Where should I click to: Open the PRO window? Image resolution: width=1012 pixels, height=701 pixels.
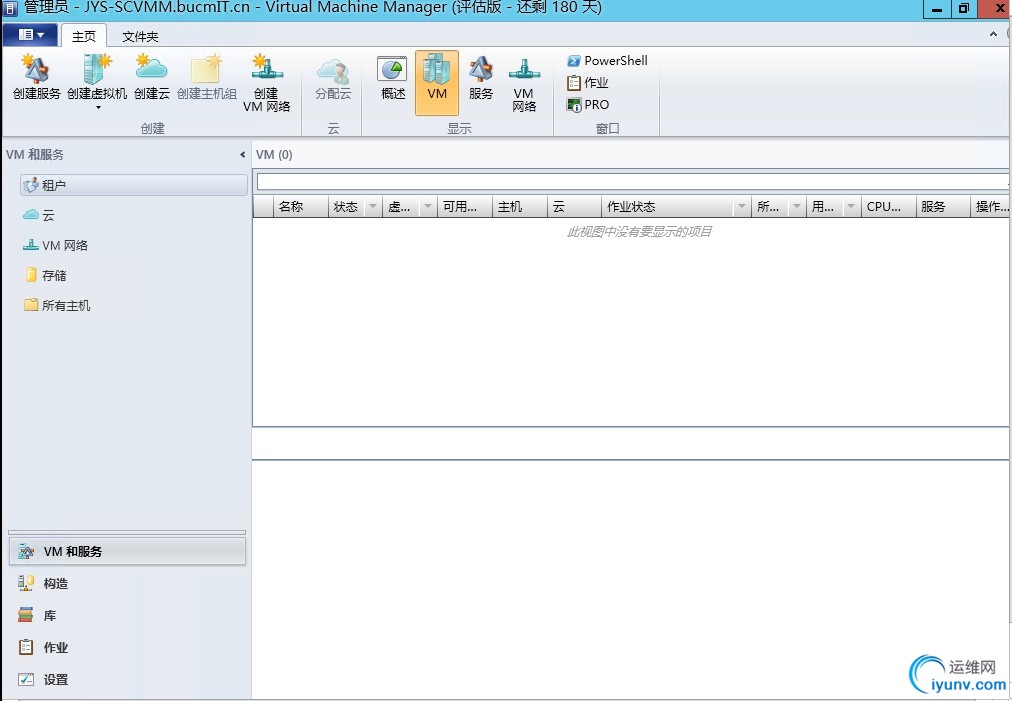587,105
